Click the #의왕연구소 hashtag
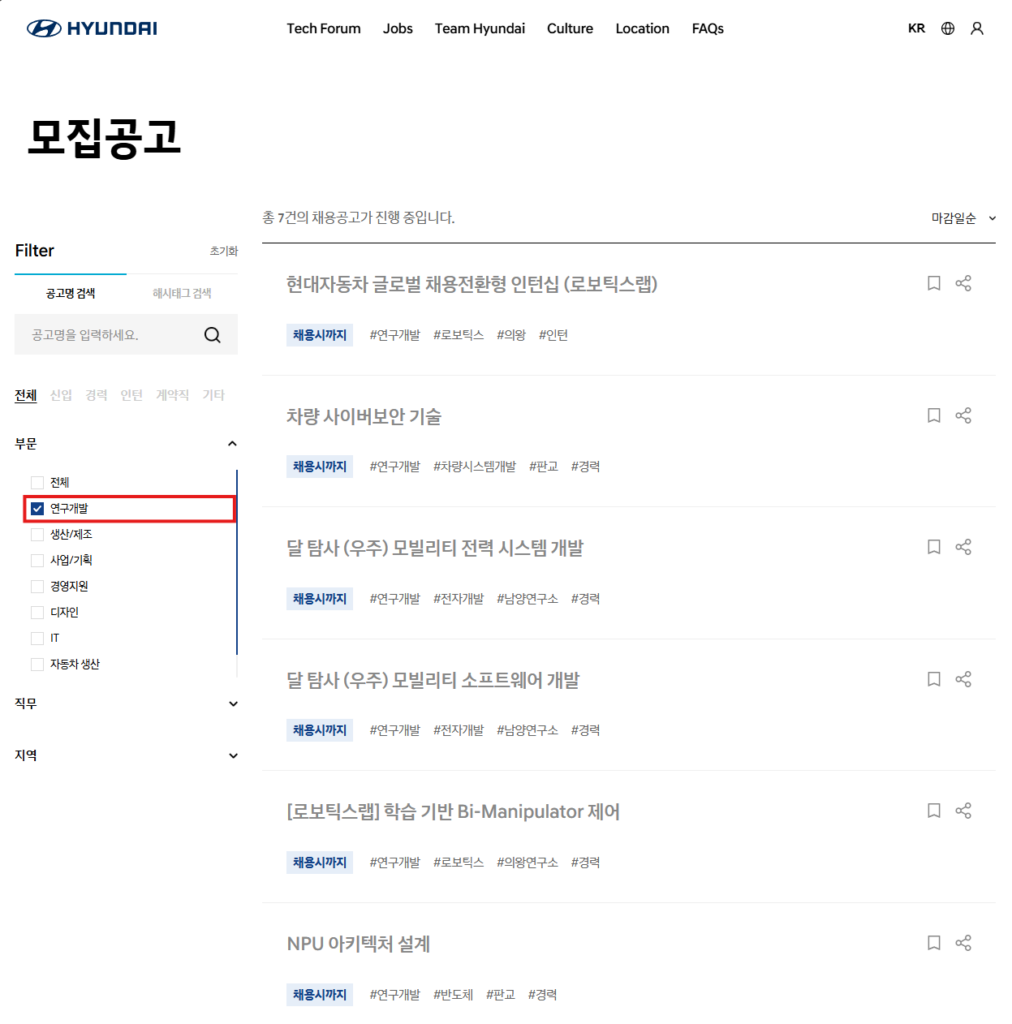This screenshot has width=1012, height=1024. (x=528, y=862)
